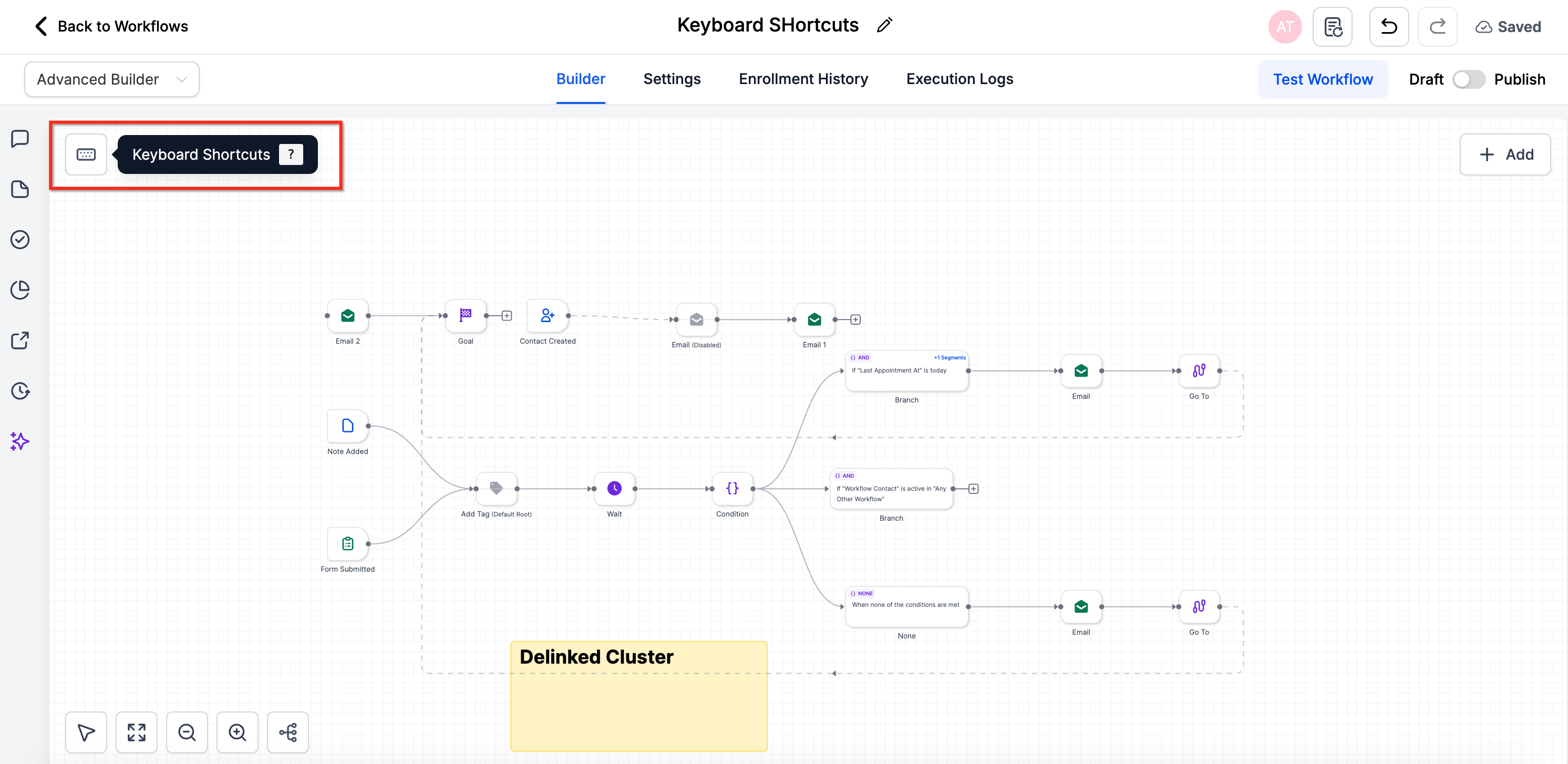Select the pointer cursor tool
The height and width of the screenshot is (764, 1568).
coord(86,732)
